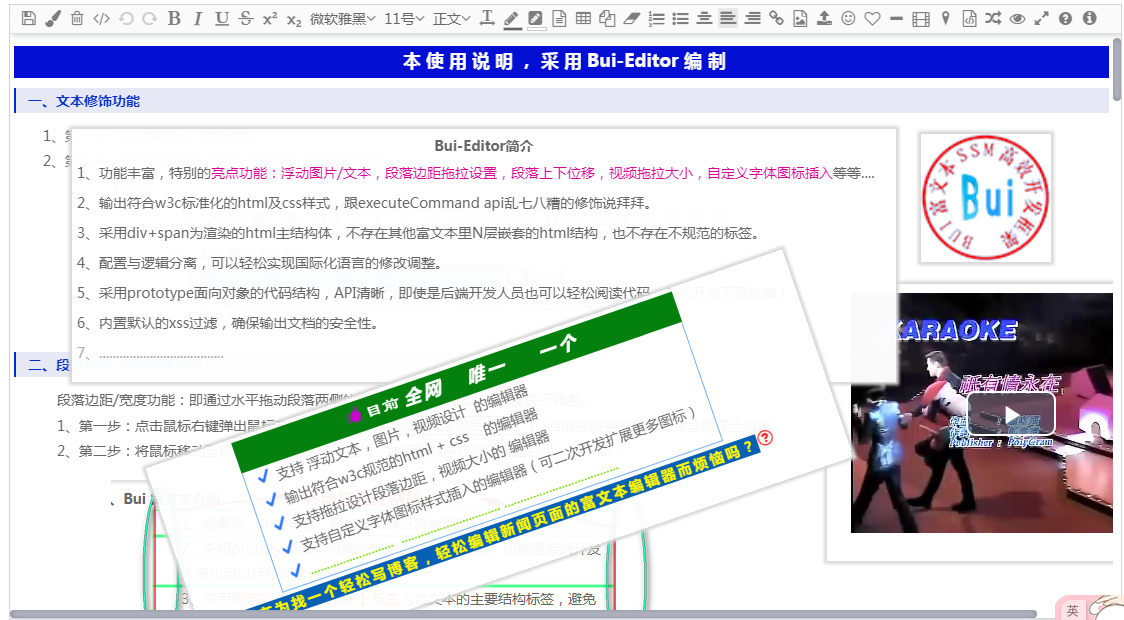Pick font color with pencil icon

(x=512, y=19)
